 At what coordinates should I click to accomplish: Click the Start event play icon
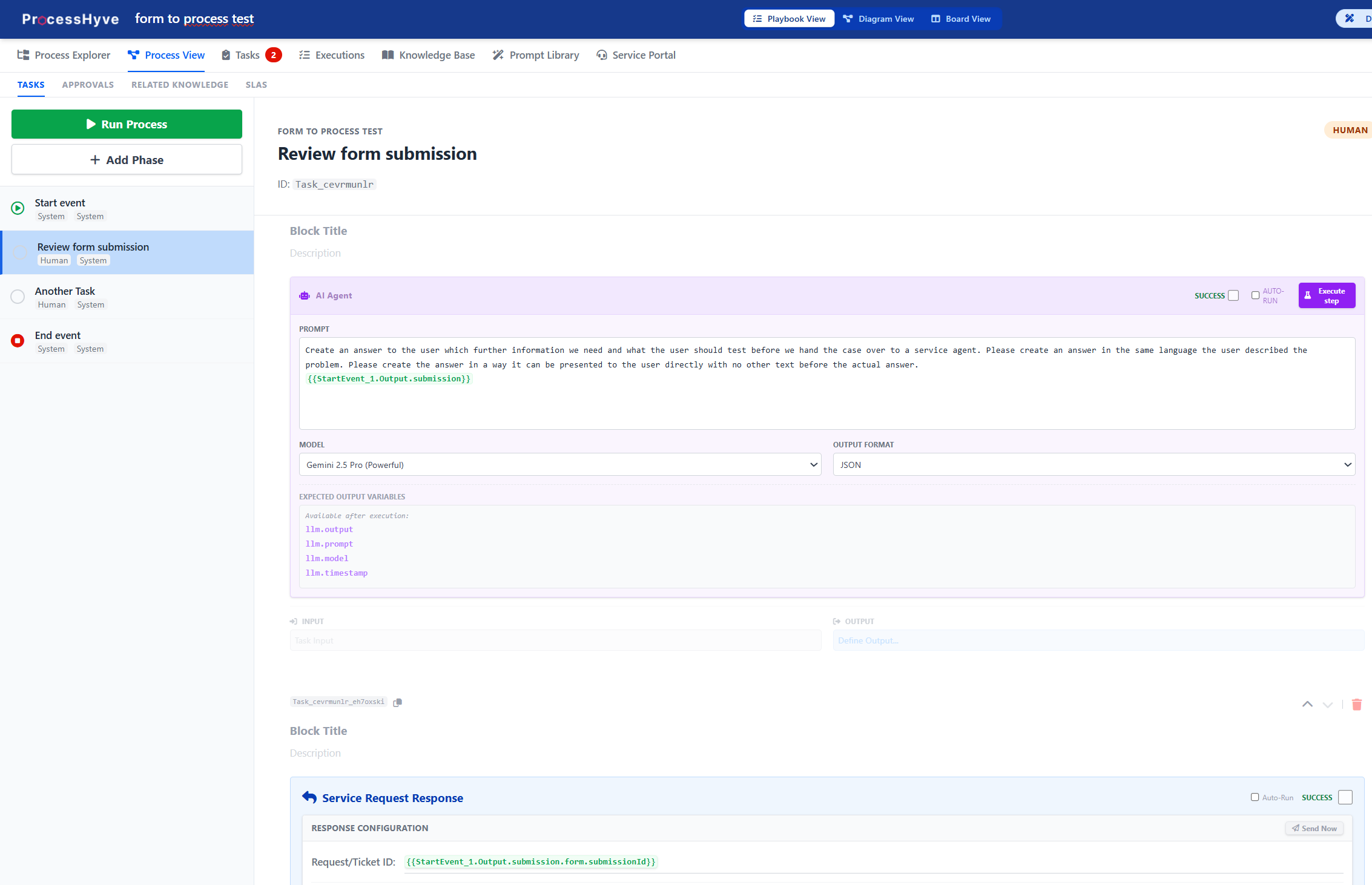(18, 208)
